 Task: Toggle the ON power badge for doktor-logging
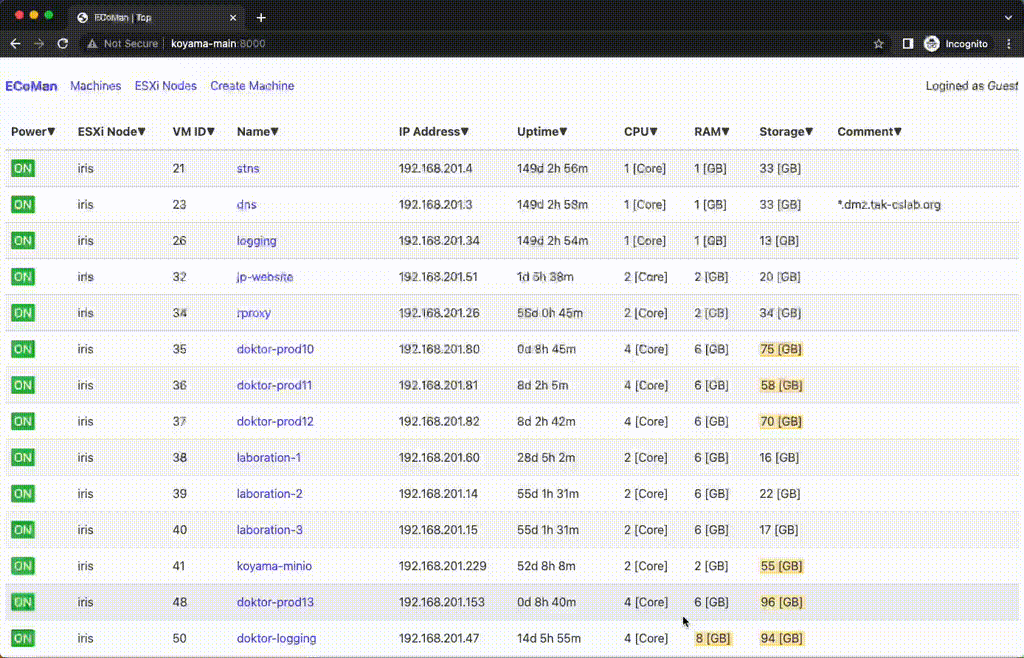click(23, 638)
